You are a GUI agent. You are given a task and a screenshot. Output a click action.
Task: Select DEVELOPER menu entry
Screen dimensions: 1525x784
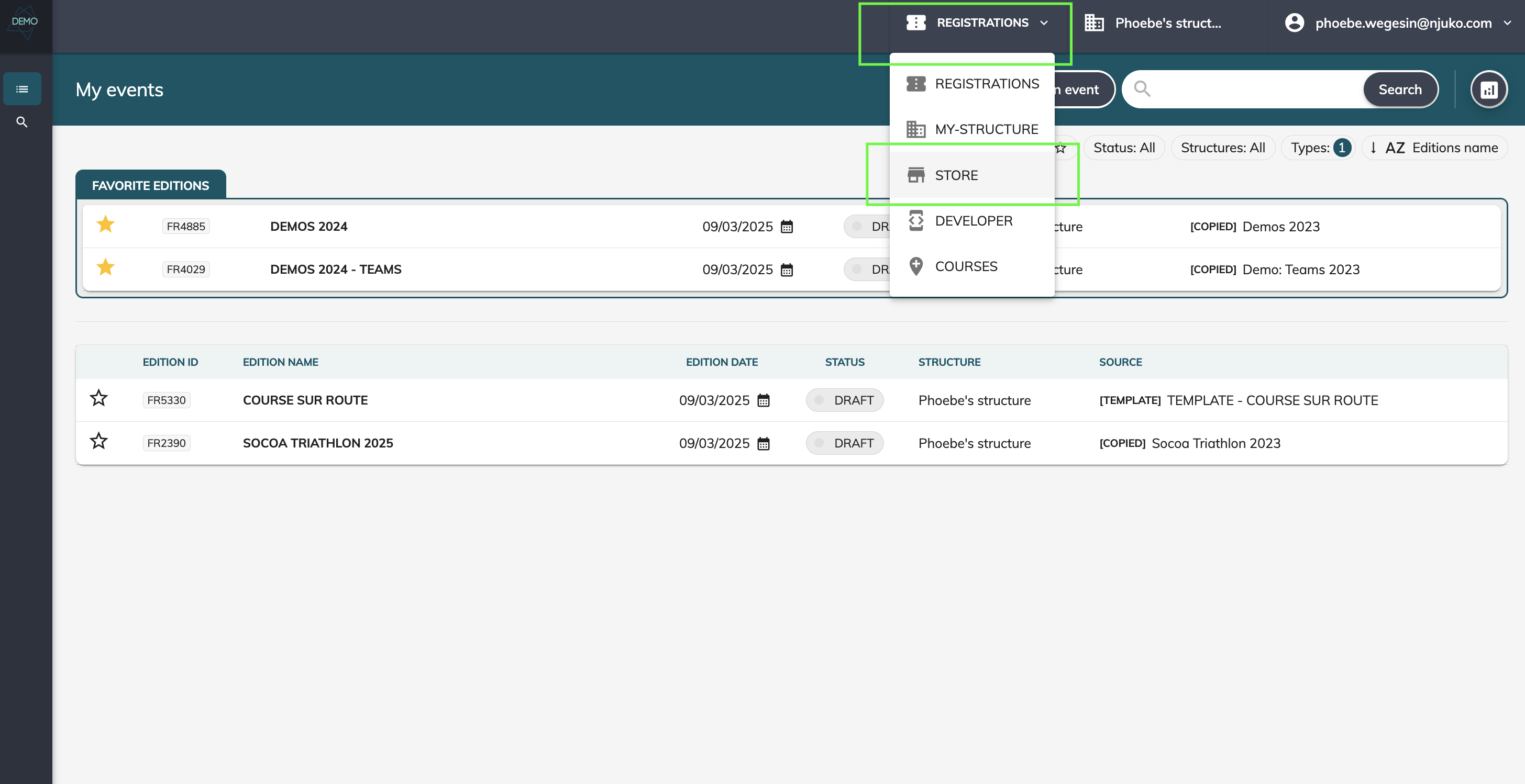(x=972, y=221)
